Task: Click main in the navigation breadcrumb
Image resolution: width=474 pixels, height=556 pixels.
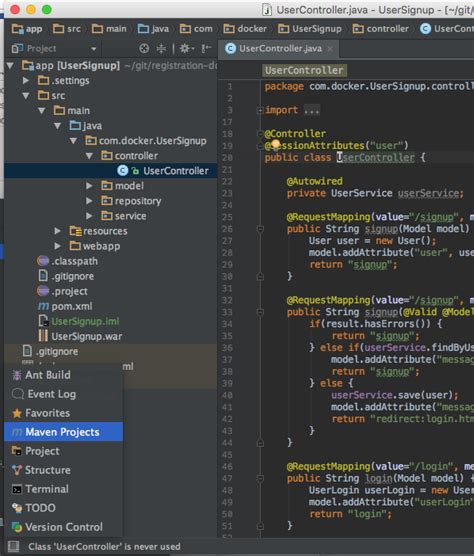Action: [x=109, y=29]
